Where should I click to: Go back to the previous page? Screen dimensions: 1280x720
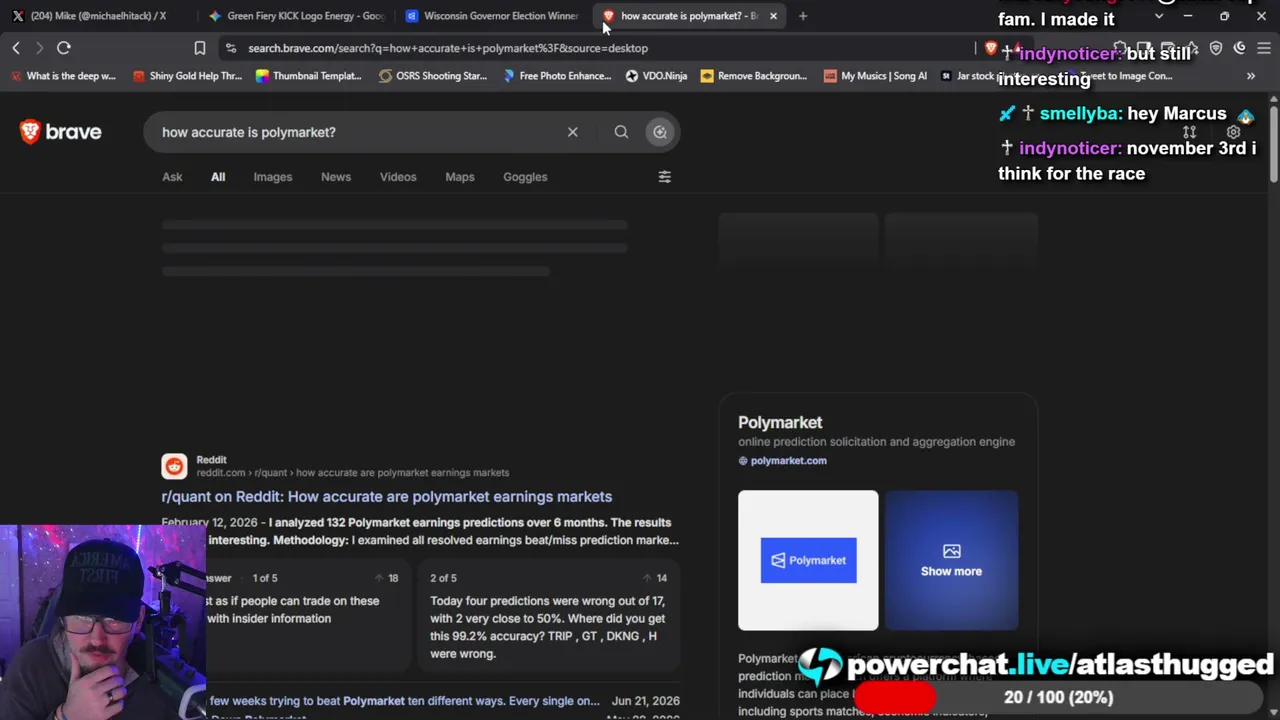pyautogui.click(x=16, y=48)
